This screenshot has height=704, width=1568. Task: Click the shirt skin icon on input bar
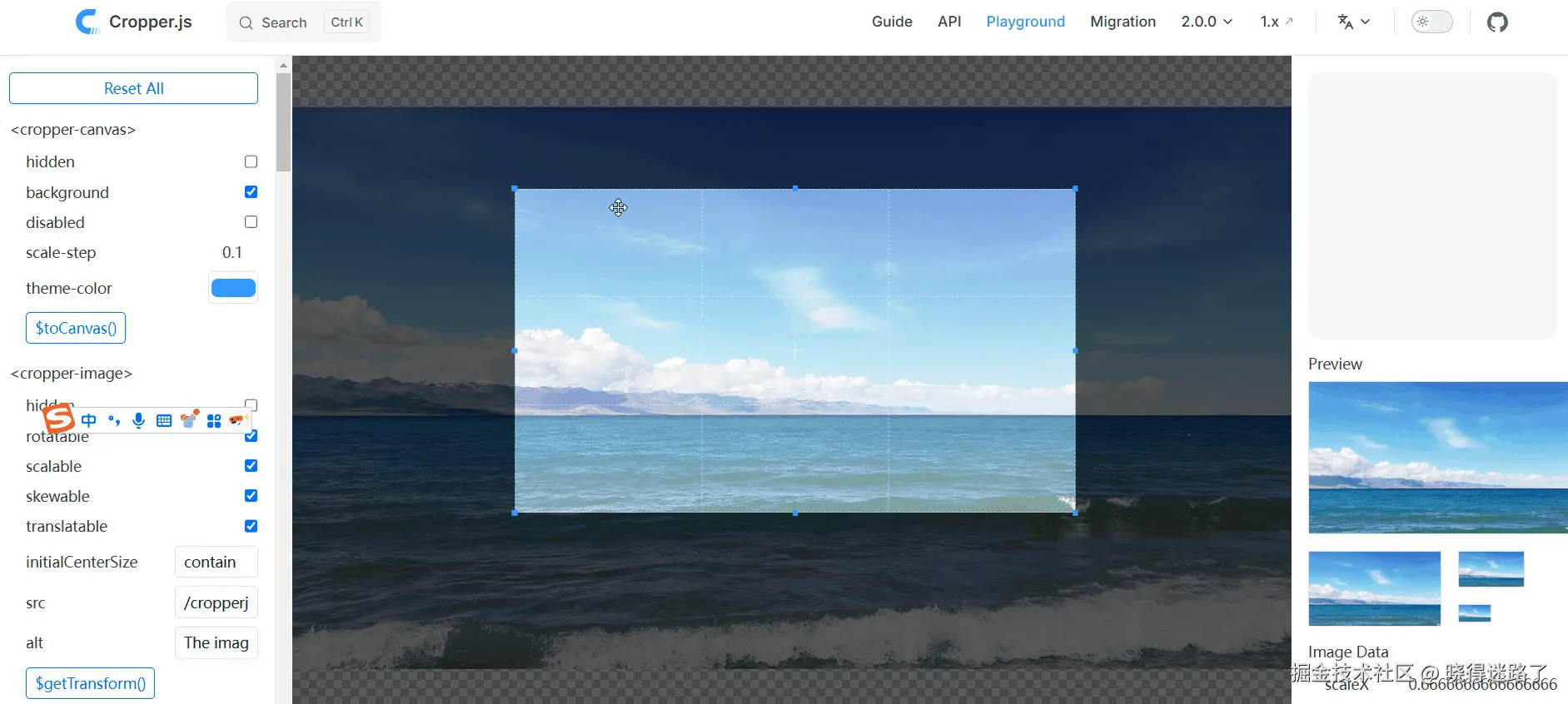pos(189,419)
